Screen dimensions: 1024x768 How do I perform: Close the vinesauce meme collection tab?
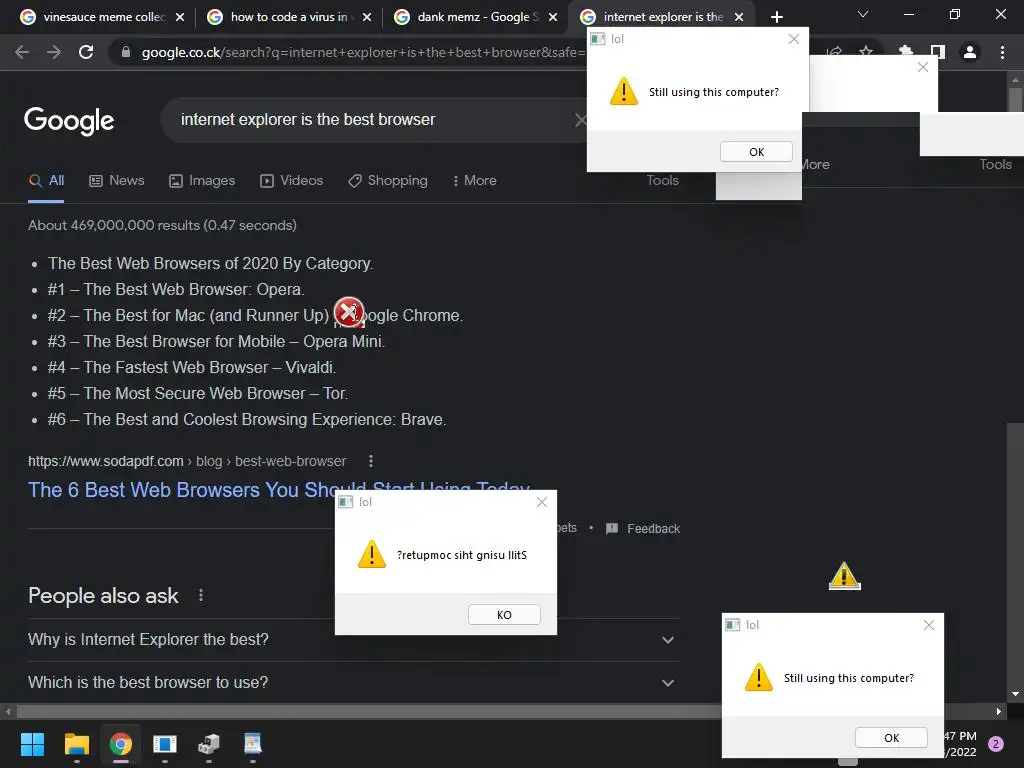point(180,17)
